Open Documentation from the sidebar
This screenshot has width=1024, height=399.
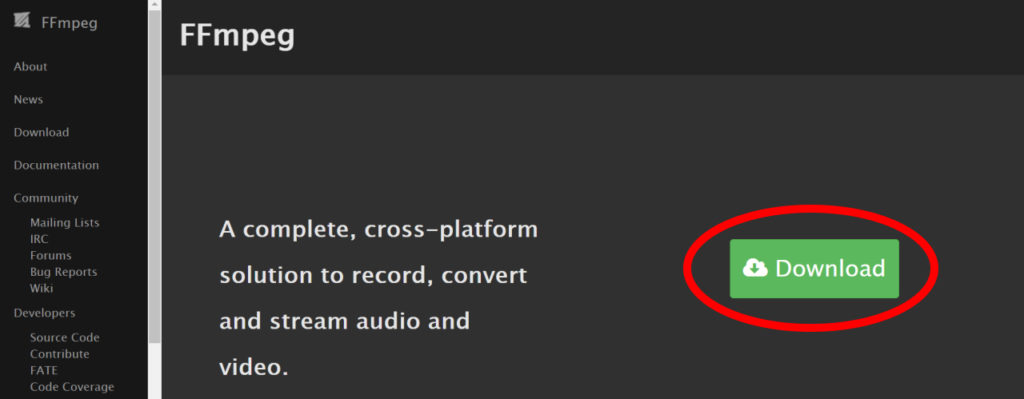[x=56, y=165]
